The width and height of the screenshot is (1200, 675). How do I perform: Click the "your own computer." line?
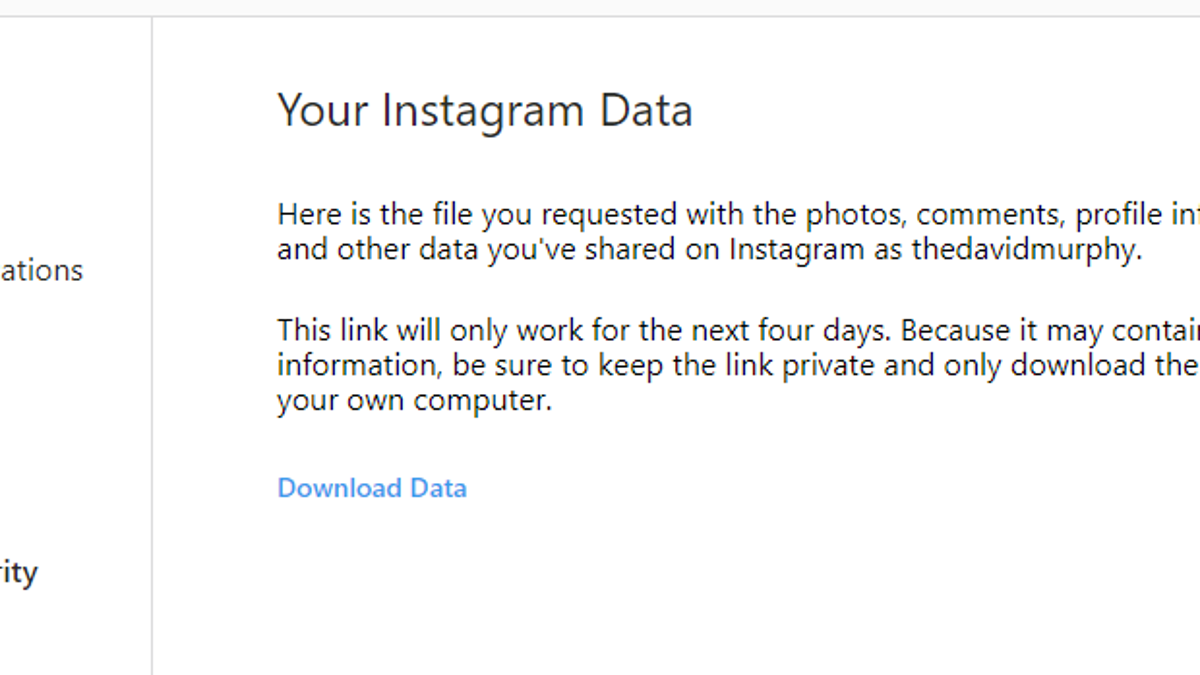[x=414, y=402]
